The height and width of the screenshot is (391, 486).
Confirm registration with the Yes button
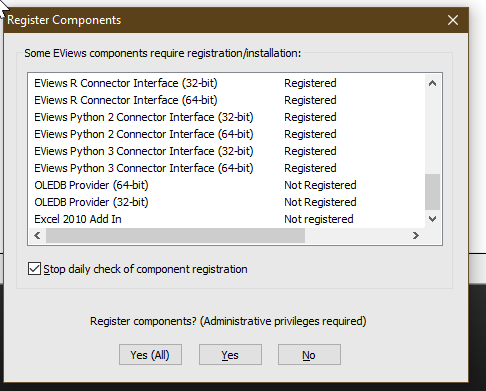tap(230, 355)
